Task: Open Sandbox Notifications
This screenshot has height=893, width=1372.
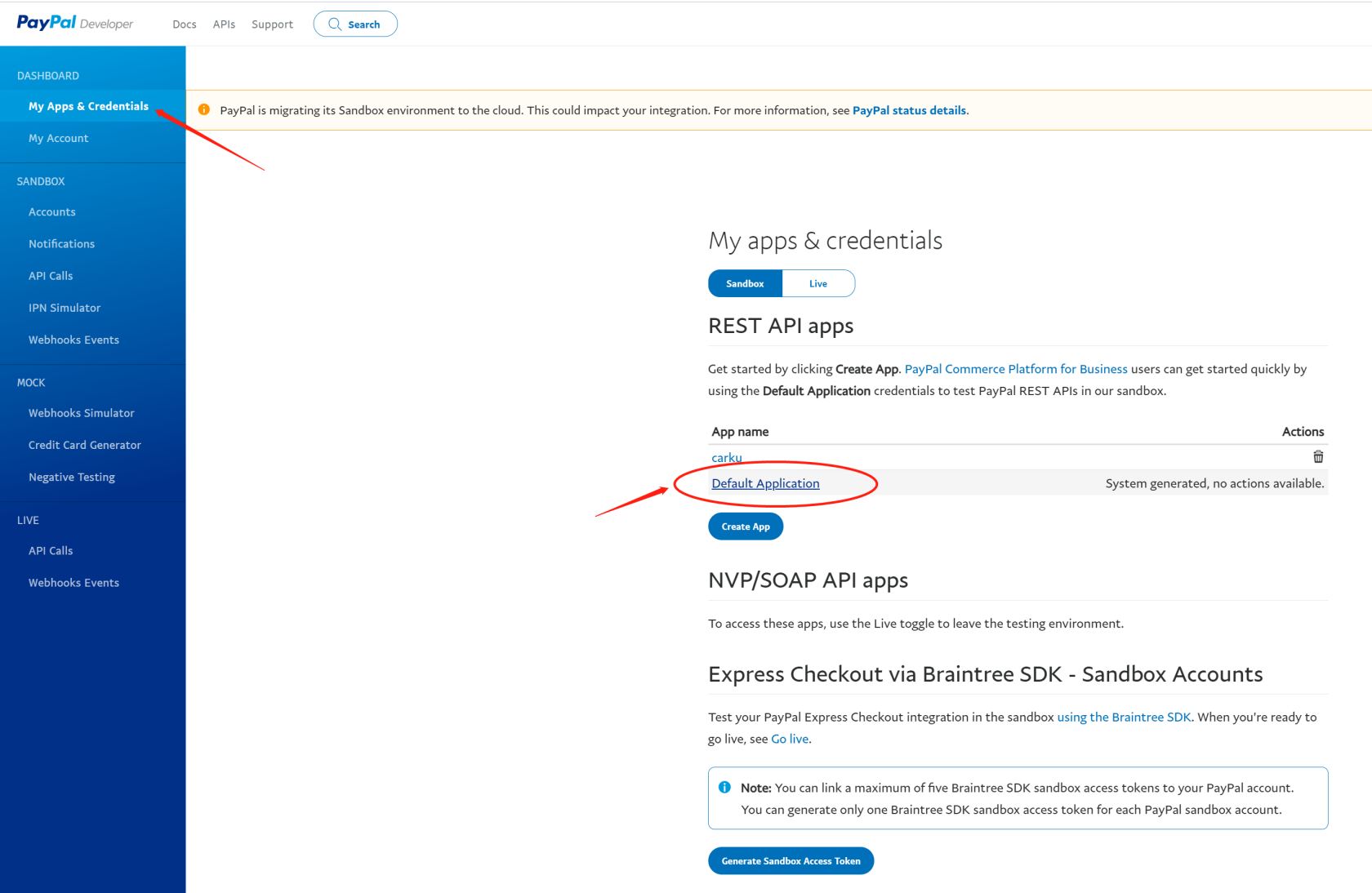Action: [61, 243]
